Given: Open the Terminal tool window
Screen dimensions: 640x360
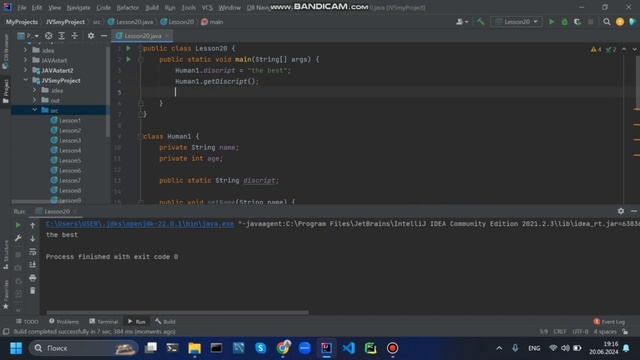Looking at the screenshot, I should [x=104, y=322].
